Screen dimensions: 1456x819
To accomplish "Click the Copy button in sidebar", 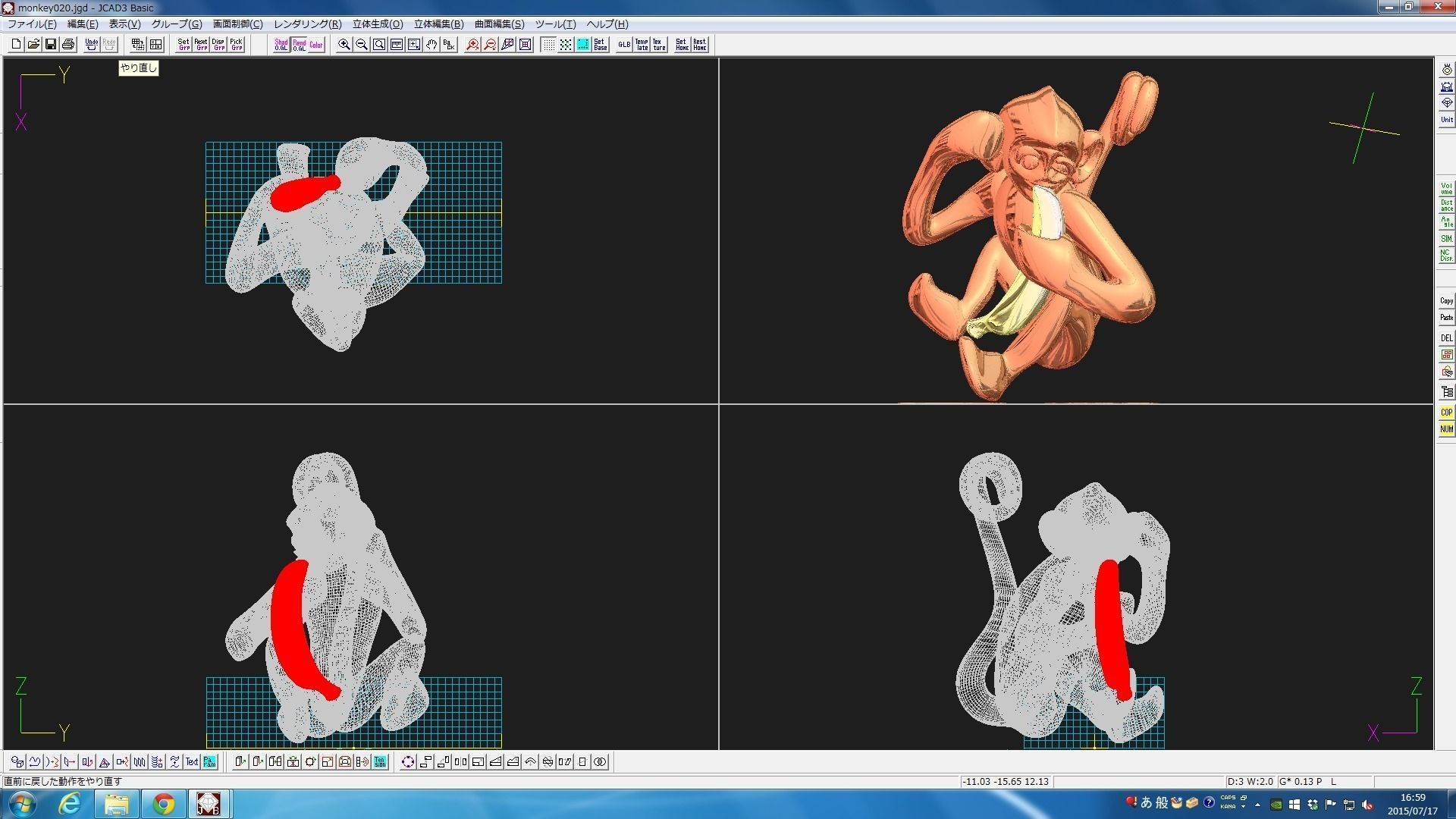I will [x=1447, y=301].
